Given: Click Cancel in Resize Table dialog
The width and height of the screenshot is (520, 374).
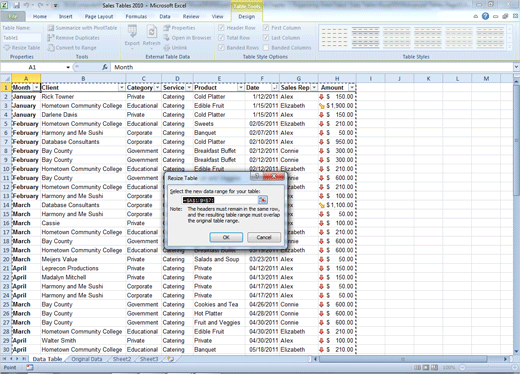Looking at the screenshot, I should (x=264, y=237).
